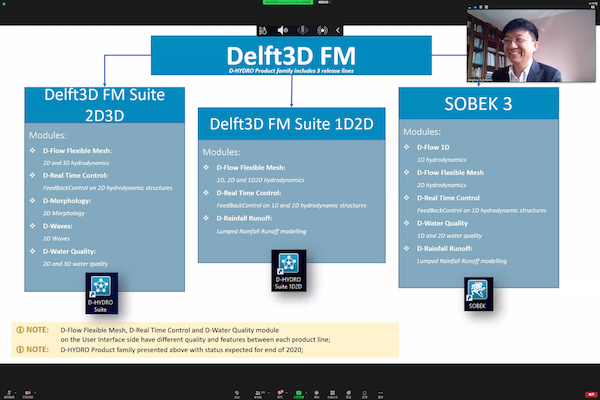Viewport: 600px width, 400px height.
Task: Click the first yellow NOTE info icon
Action: [20, 328]
